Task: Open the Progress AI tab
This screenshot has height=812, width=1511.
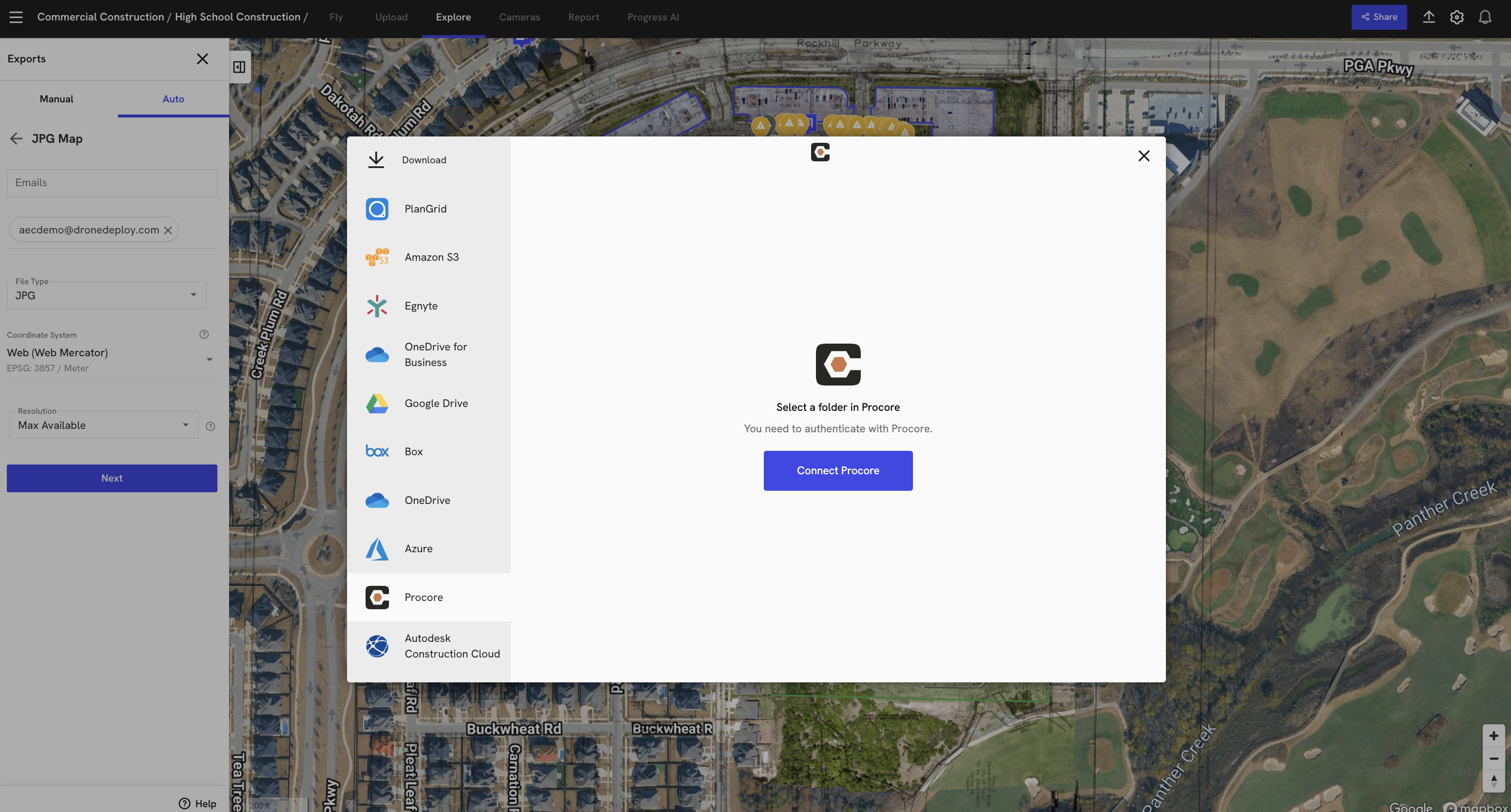Action: [653, 17]
